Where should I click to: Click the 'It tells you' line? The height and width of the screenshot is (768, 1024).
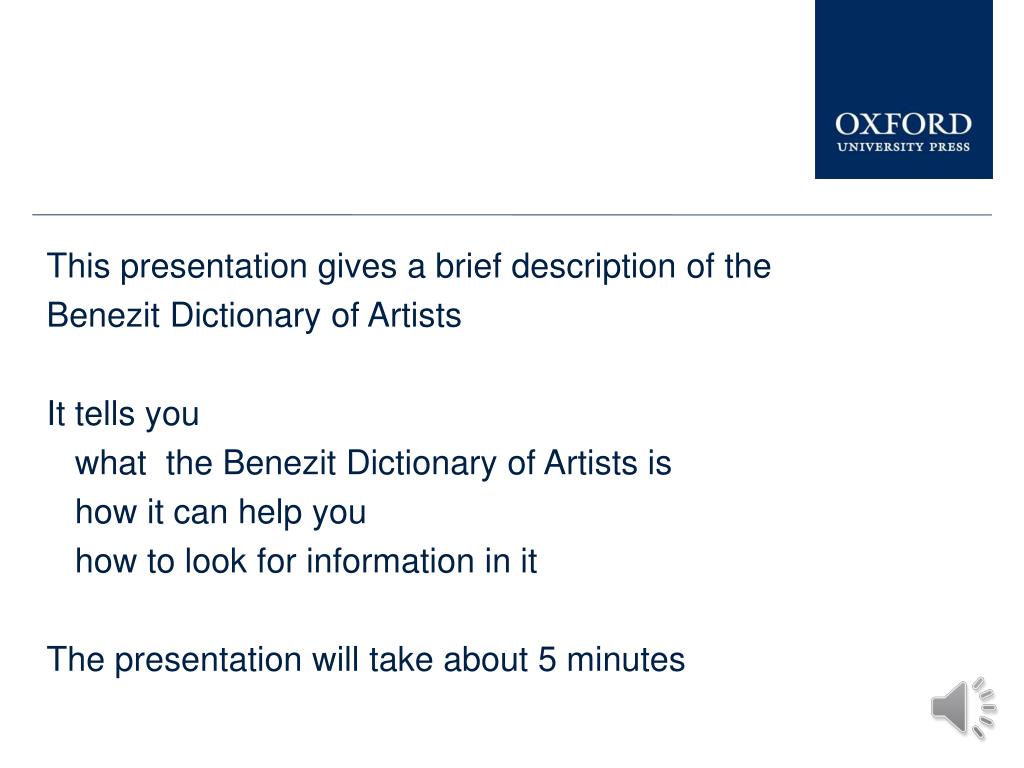click(x=123, y=414)
